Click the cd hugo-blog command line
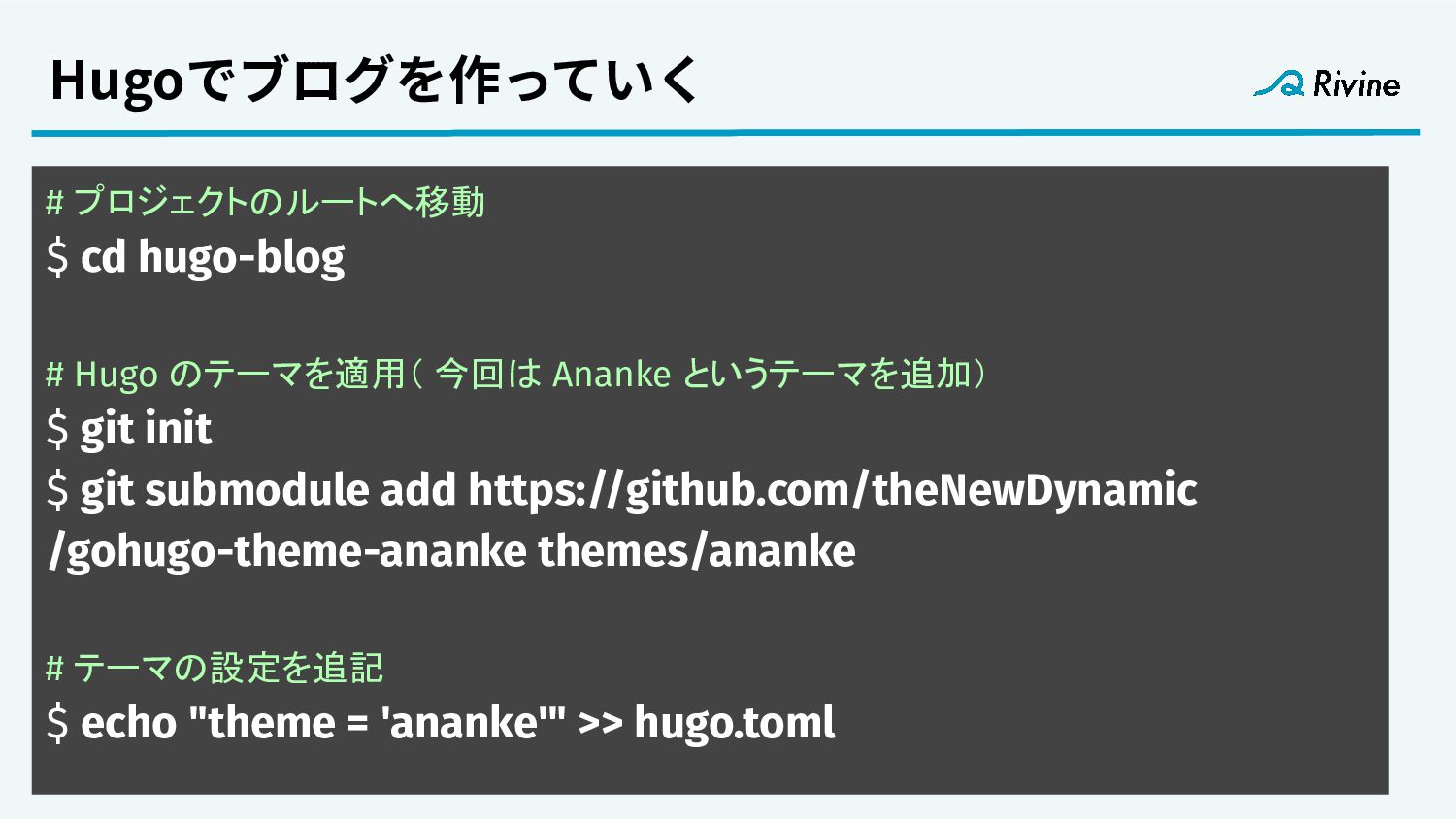1456x819 pixels. 195,258
